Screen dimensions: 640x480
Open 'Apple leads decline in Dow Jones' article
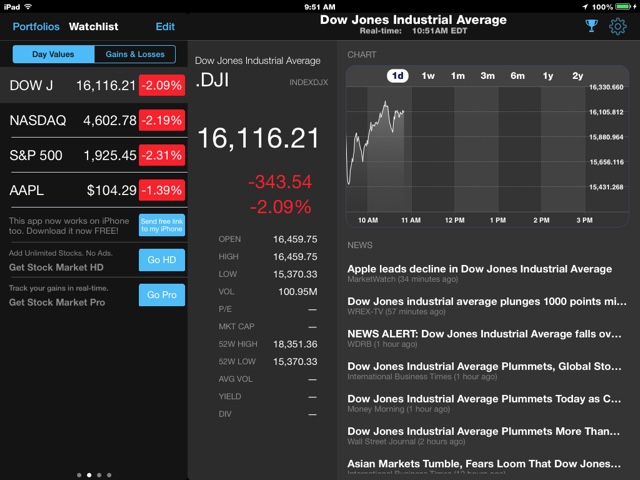(480, 273)
